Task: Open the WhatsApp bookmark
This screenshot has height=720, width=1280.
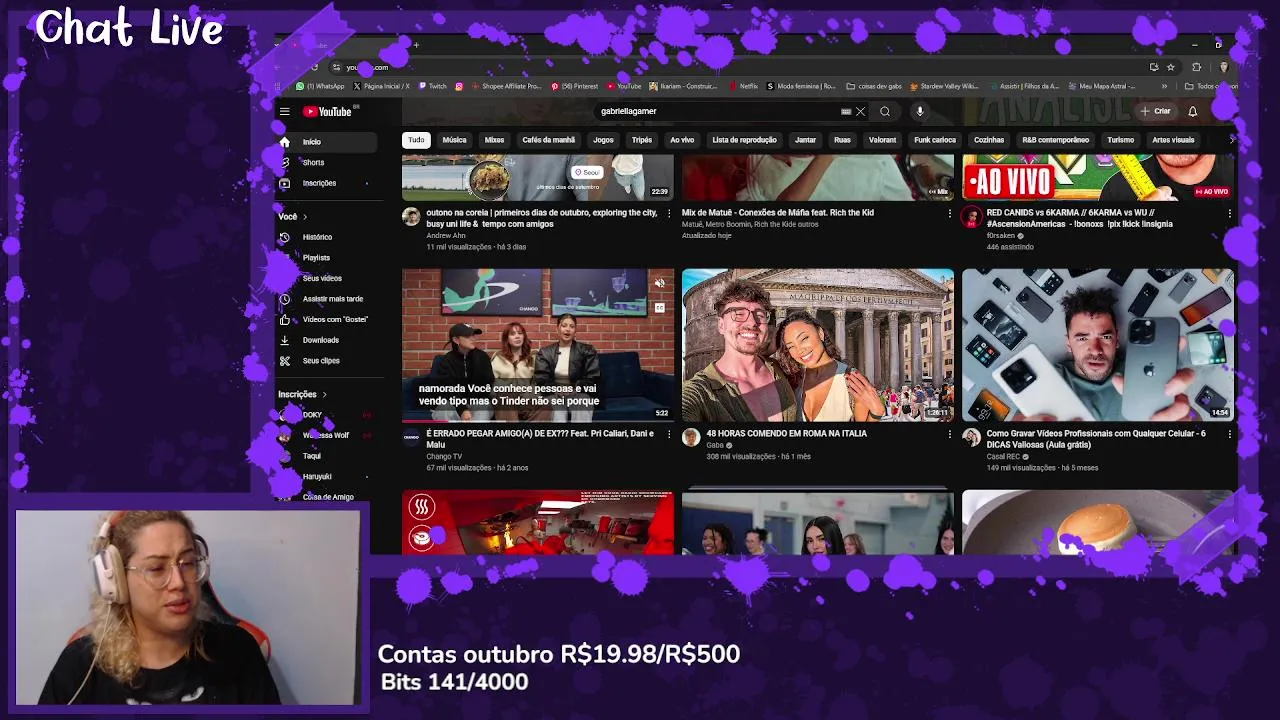Action: [x=320, y=86]
